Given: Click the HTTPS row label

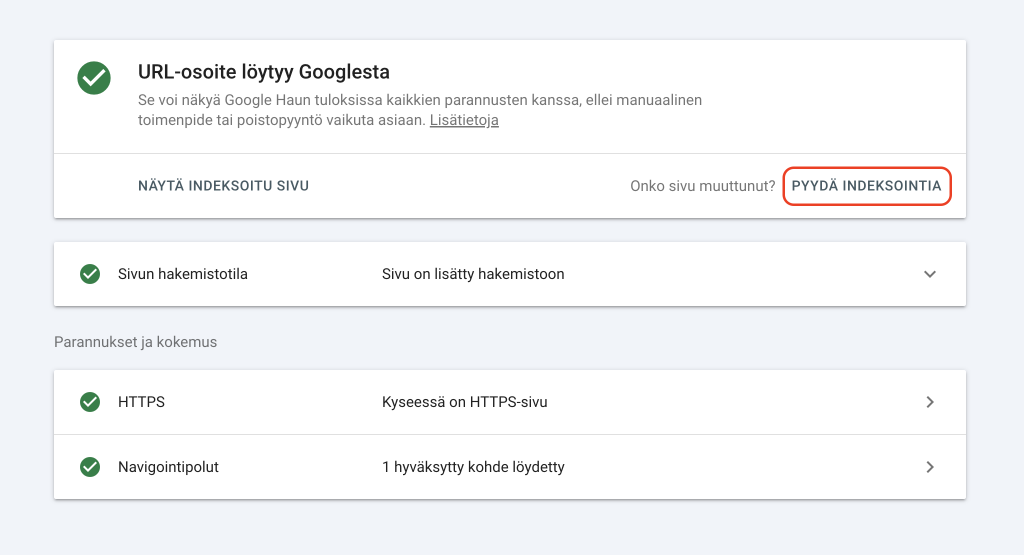Looking at the screenshot, I should [141, 402].
